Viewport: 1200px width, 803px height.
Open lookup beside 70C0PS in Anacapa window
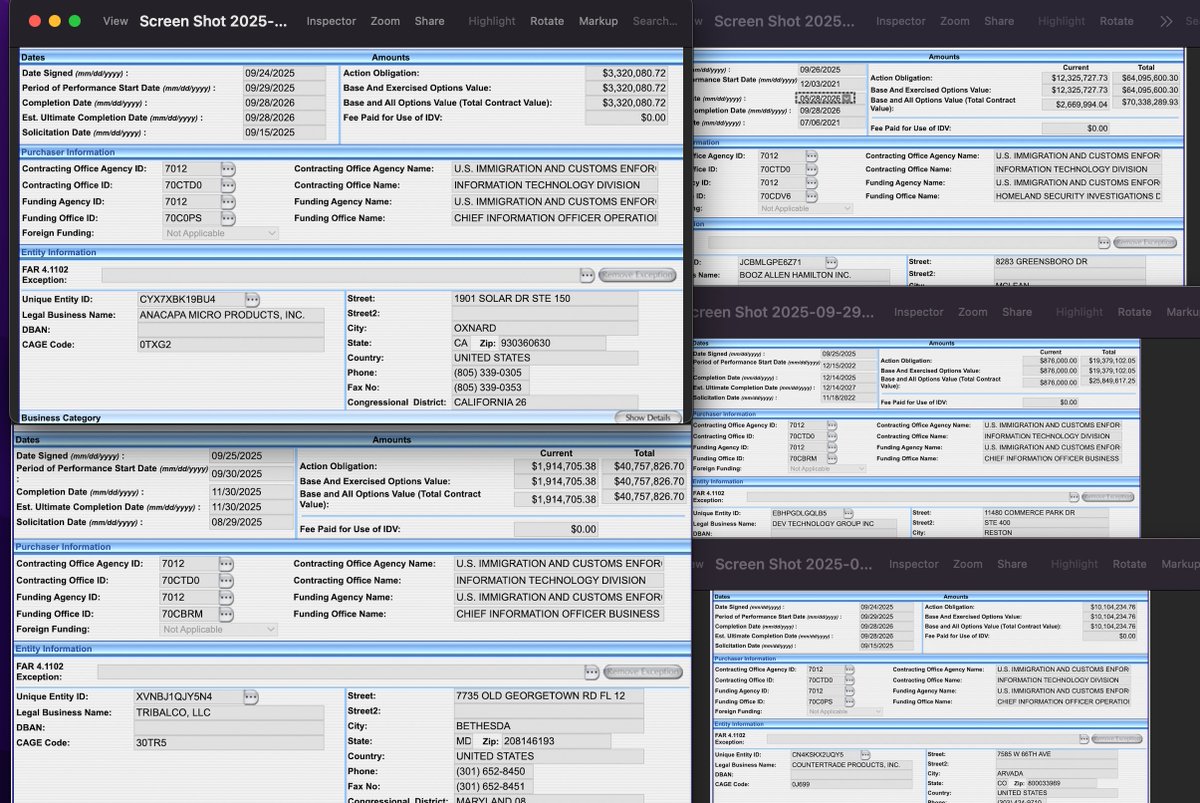click(228, 218)
